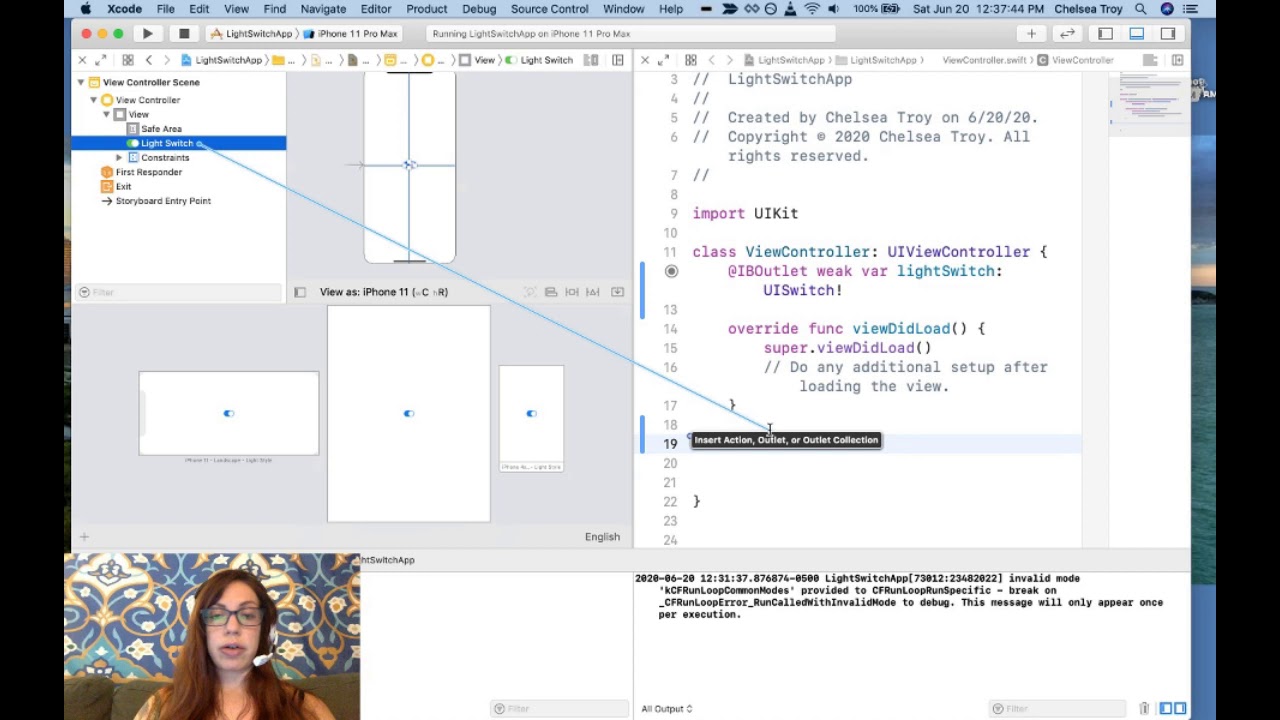The image size is (1280, 720).
Task: Expand the left editor pane to full size
Action: click(100, 60)
